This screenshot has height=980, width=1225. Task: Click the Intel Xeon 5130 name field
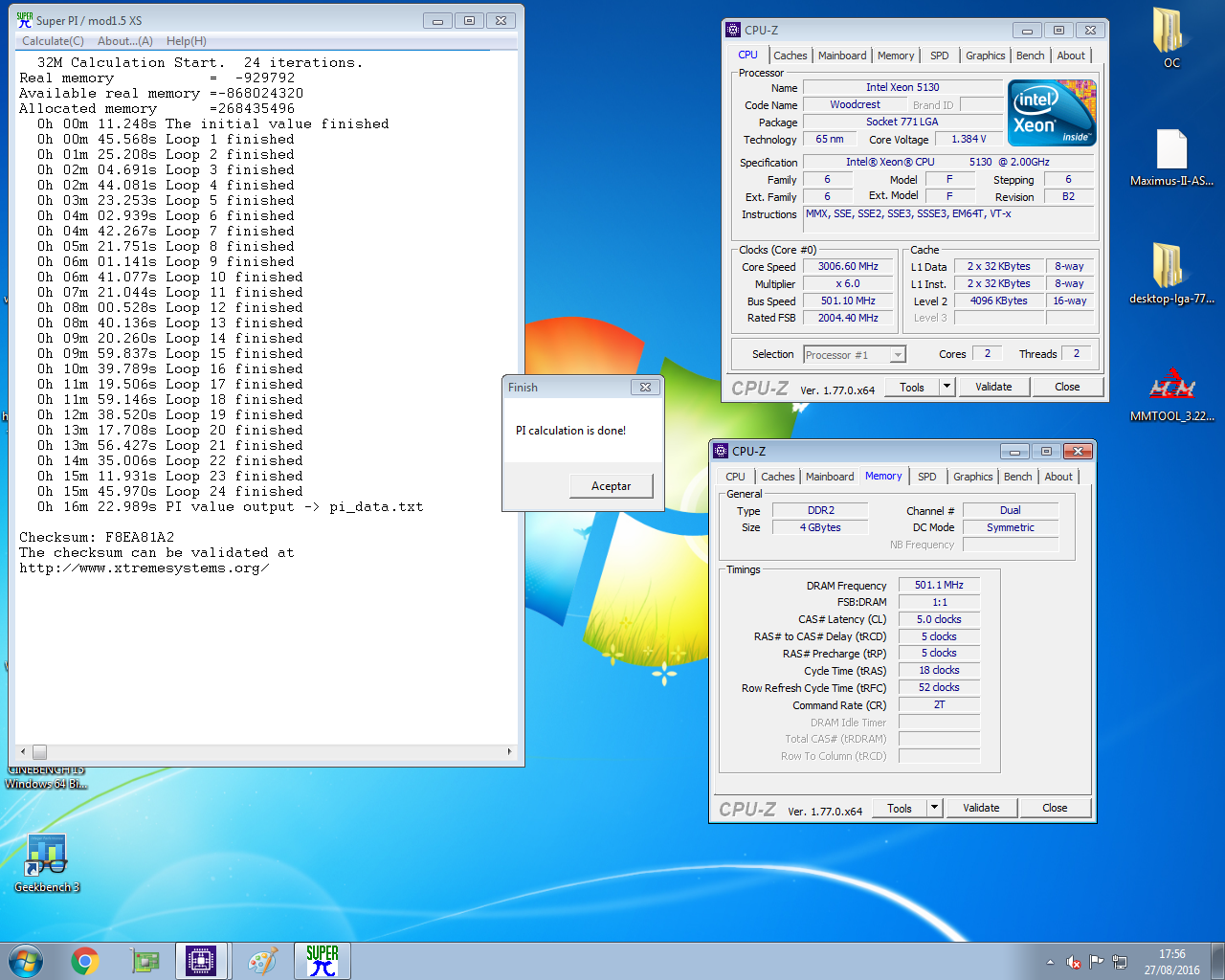click(902, 87)
